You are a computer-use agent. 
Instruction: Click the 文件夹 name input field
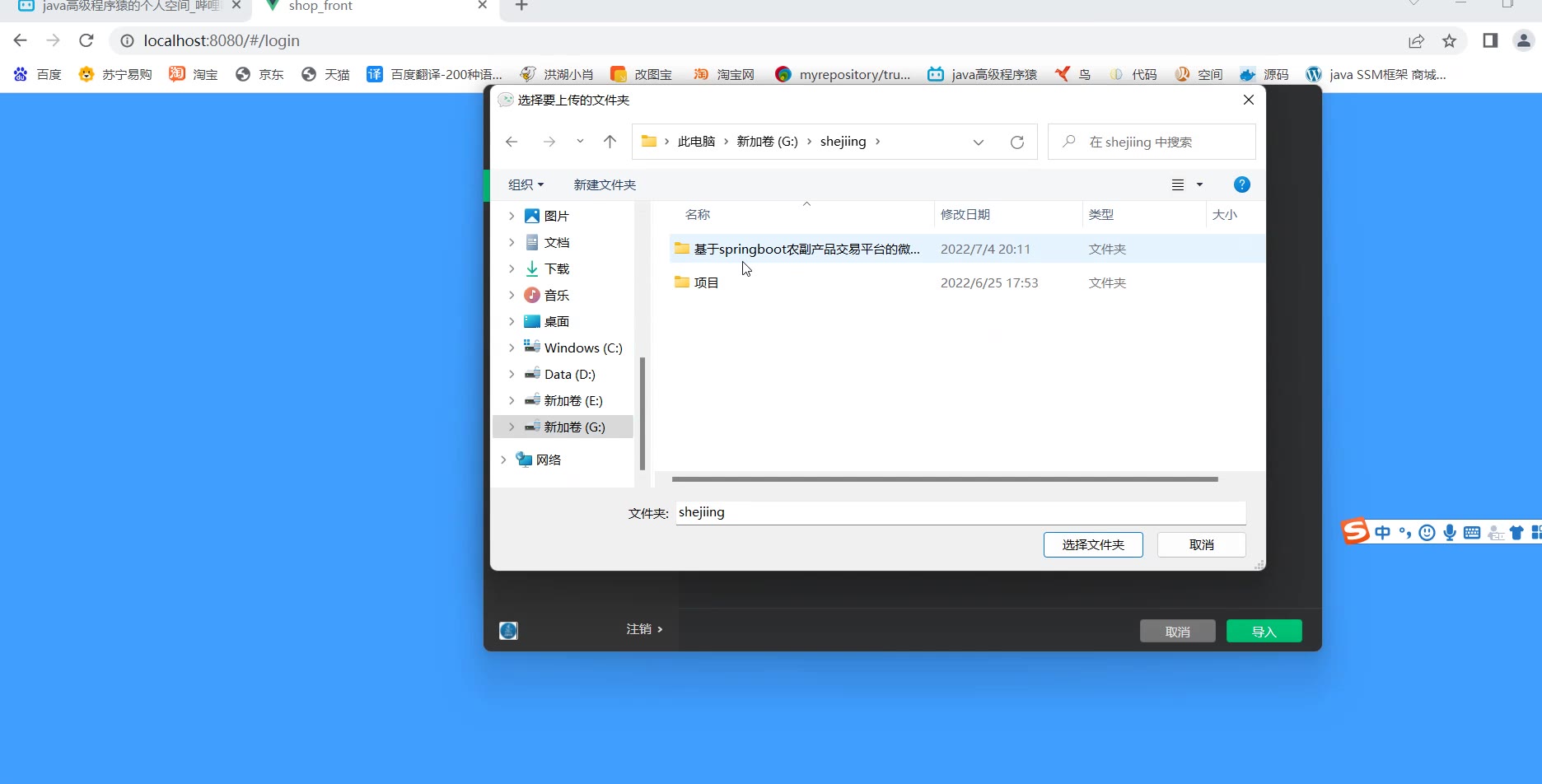click(960, 512)
